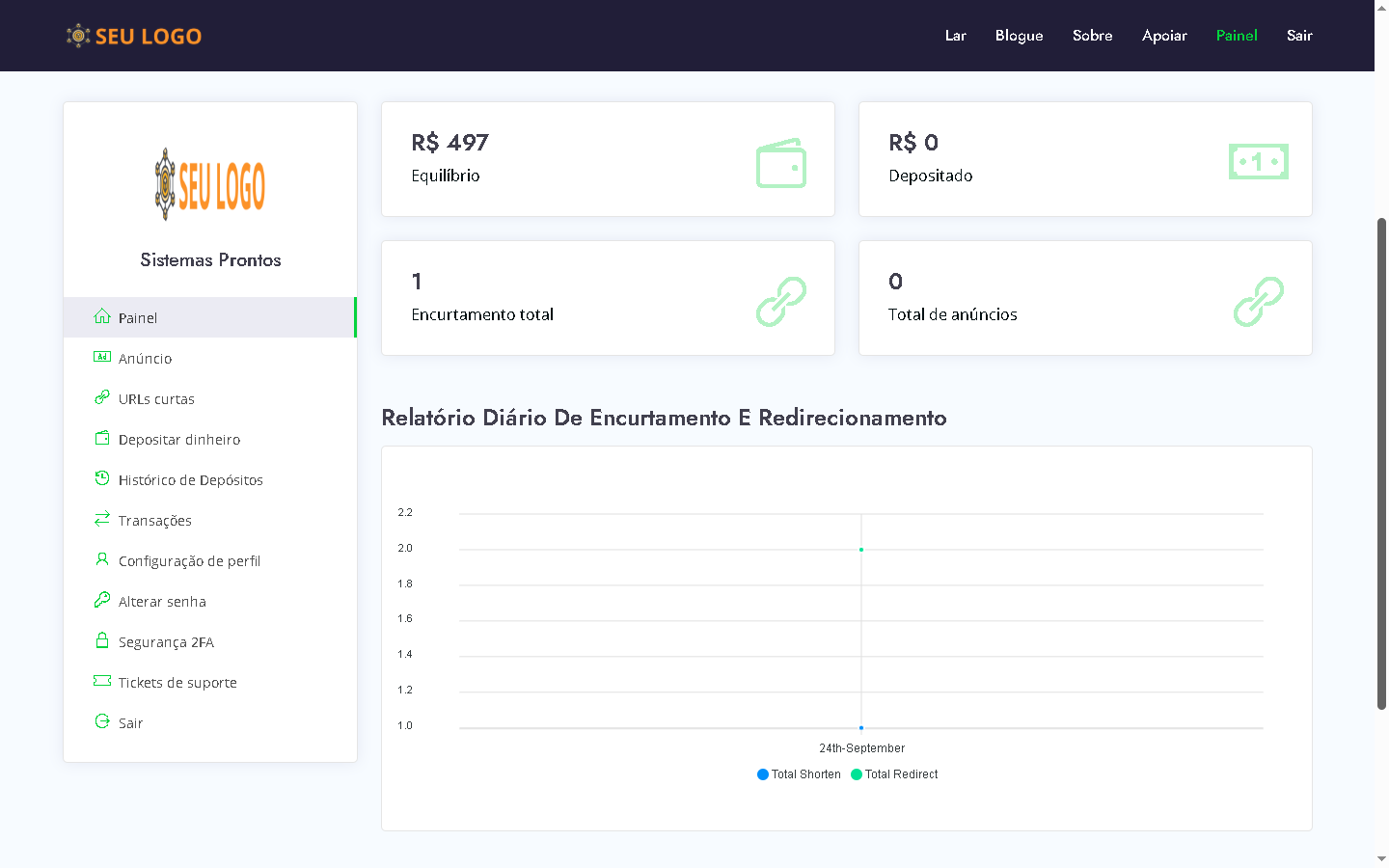Open Sobre in the top navigation
Screen dimensions: 1389x868
[x=1092, y=36]
